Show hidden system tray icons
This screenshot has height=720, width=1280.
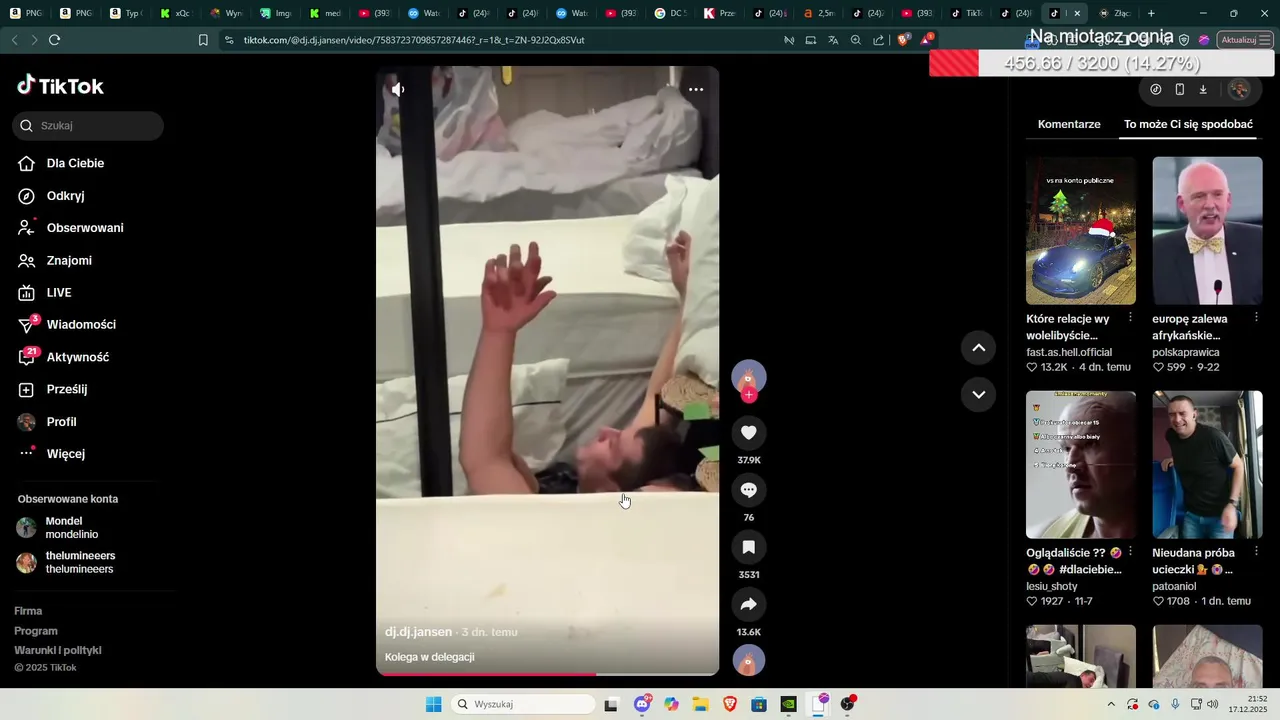pos(1111,704)
